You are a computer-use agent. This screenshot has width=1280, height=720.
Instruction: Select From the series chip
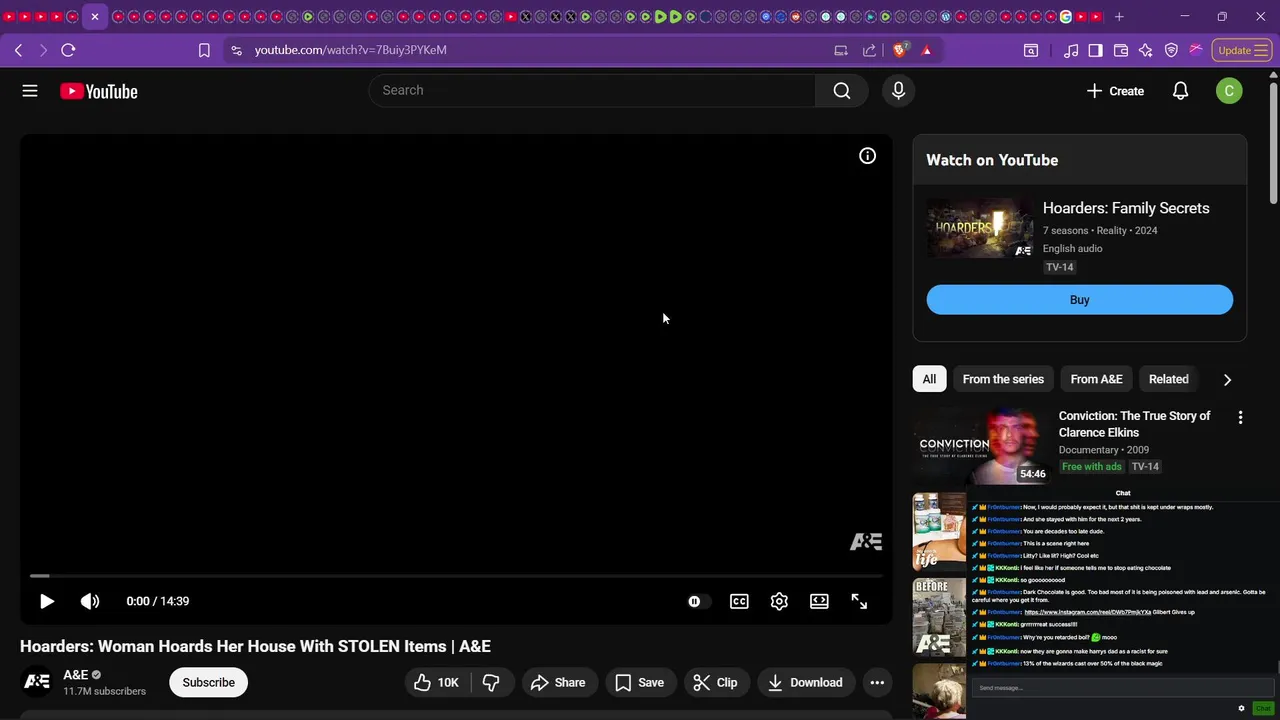[1003, 379]
